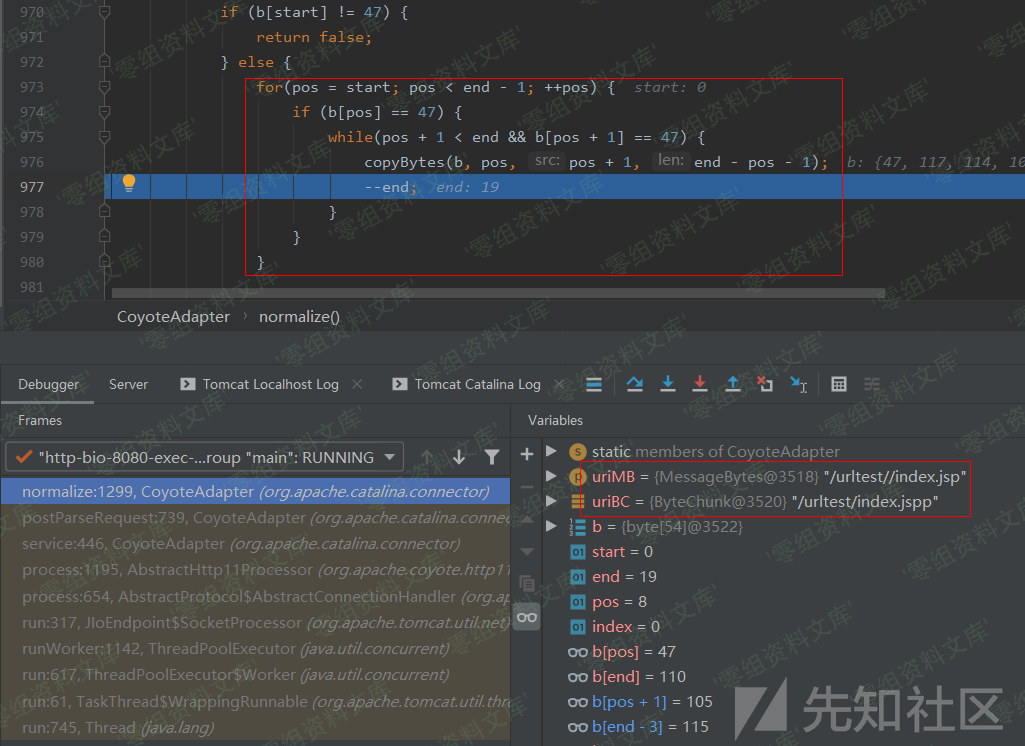The height and width of the screenshot is (746, 1025).
Task: Click the red Force Step Into icon
Action: tap(700, 384)
